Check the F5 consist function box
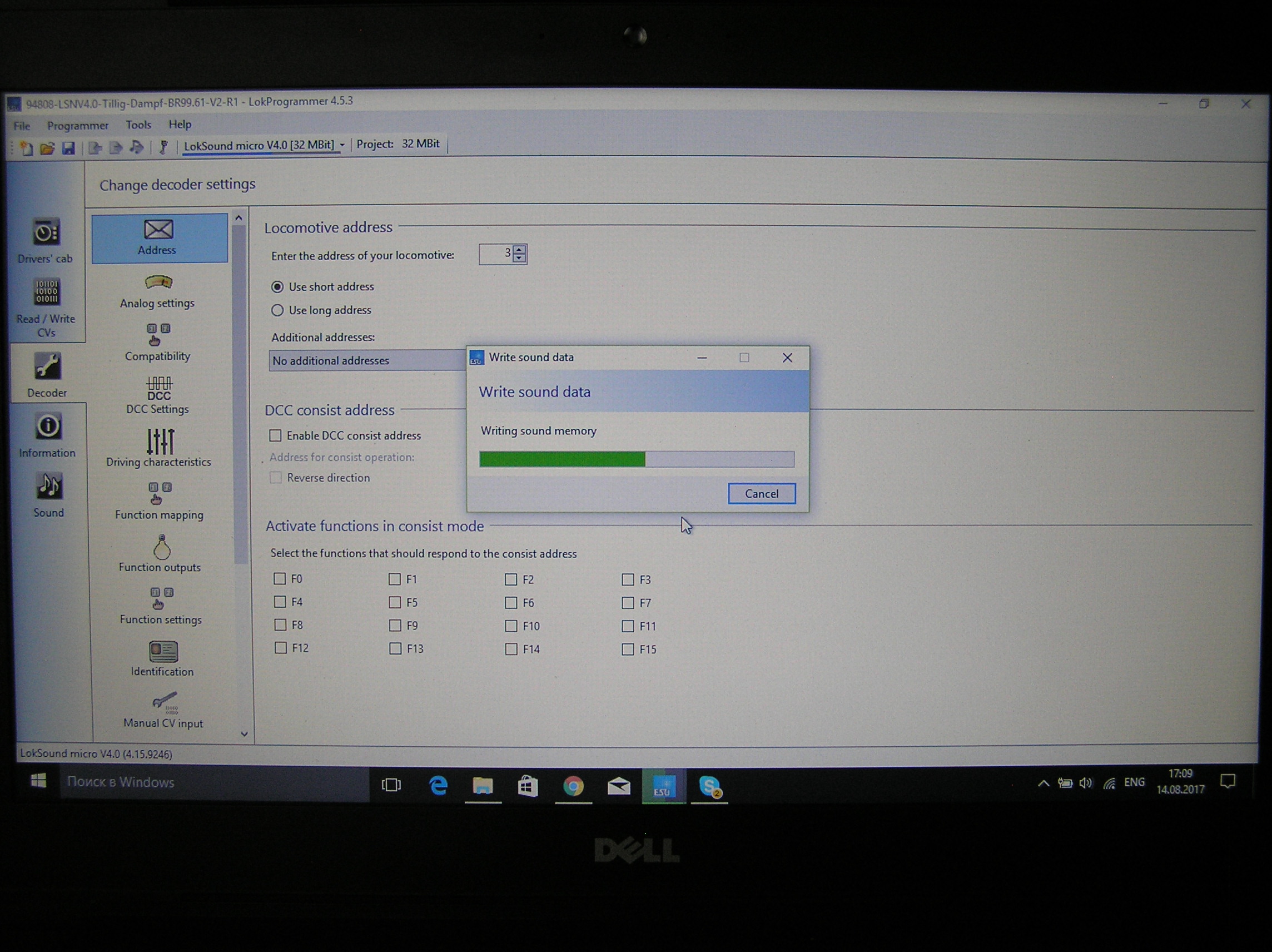 tap(395, 602)
